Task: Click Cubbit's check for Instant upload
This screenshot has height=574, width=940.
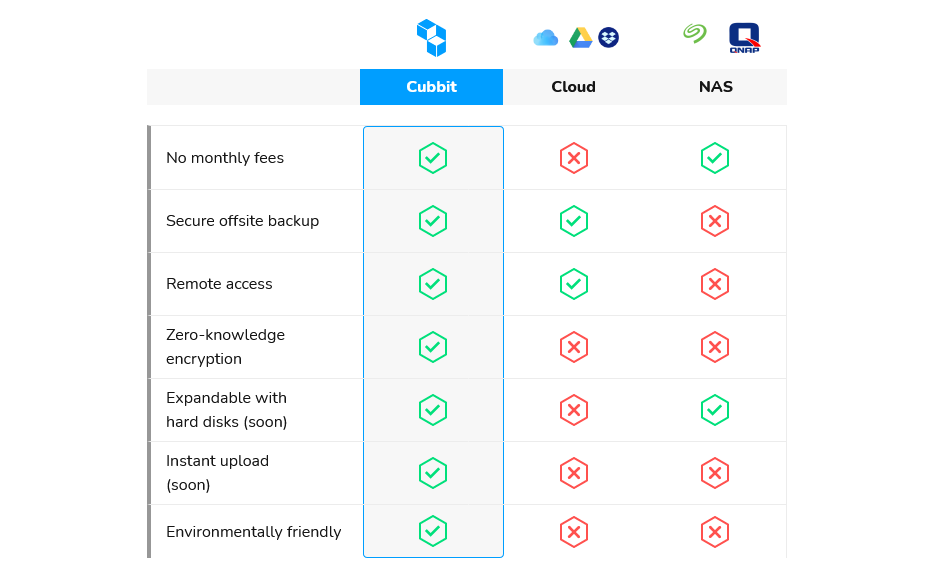Action: coord(433,473)
